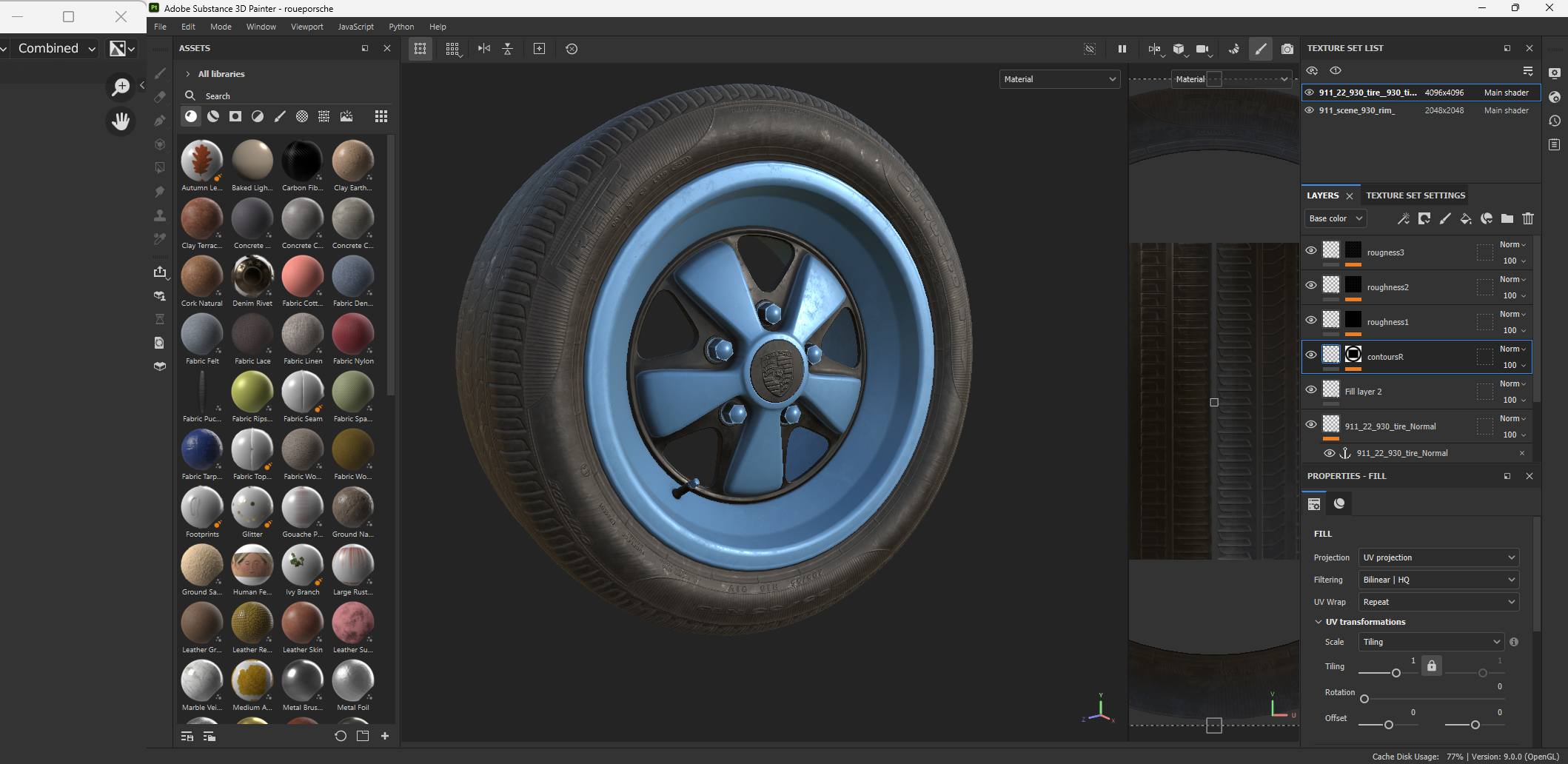Delete the selected layer with trash icon
The image size is (1568, 764).
[x=1528, y=218]
